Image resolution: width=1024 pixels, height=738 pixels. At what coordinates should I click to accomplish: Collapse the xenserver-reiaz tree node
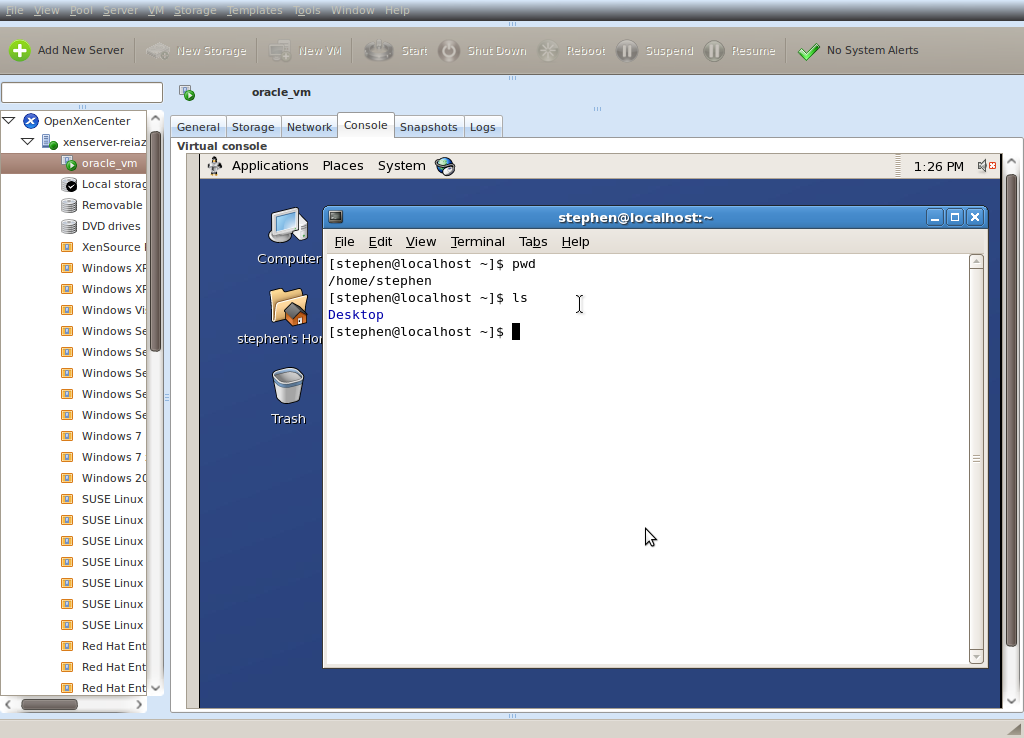[28, 142]
